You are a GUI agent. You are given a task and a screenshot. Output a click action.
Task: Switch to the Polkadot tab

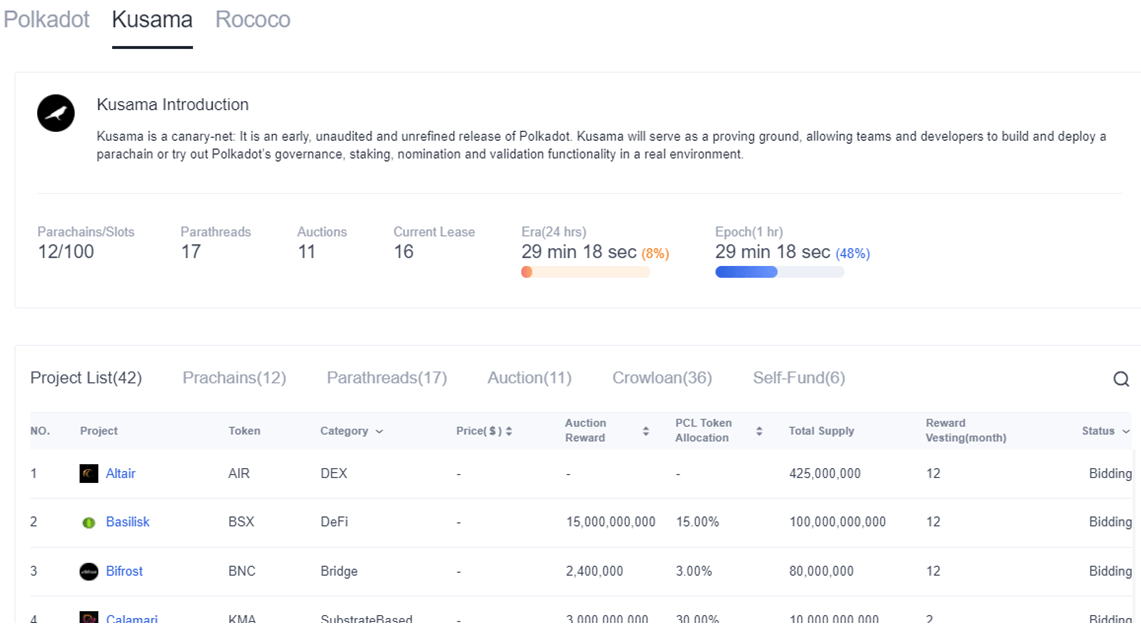[47, 20]
